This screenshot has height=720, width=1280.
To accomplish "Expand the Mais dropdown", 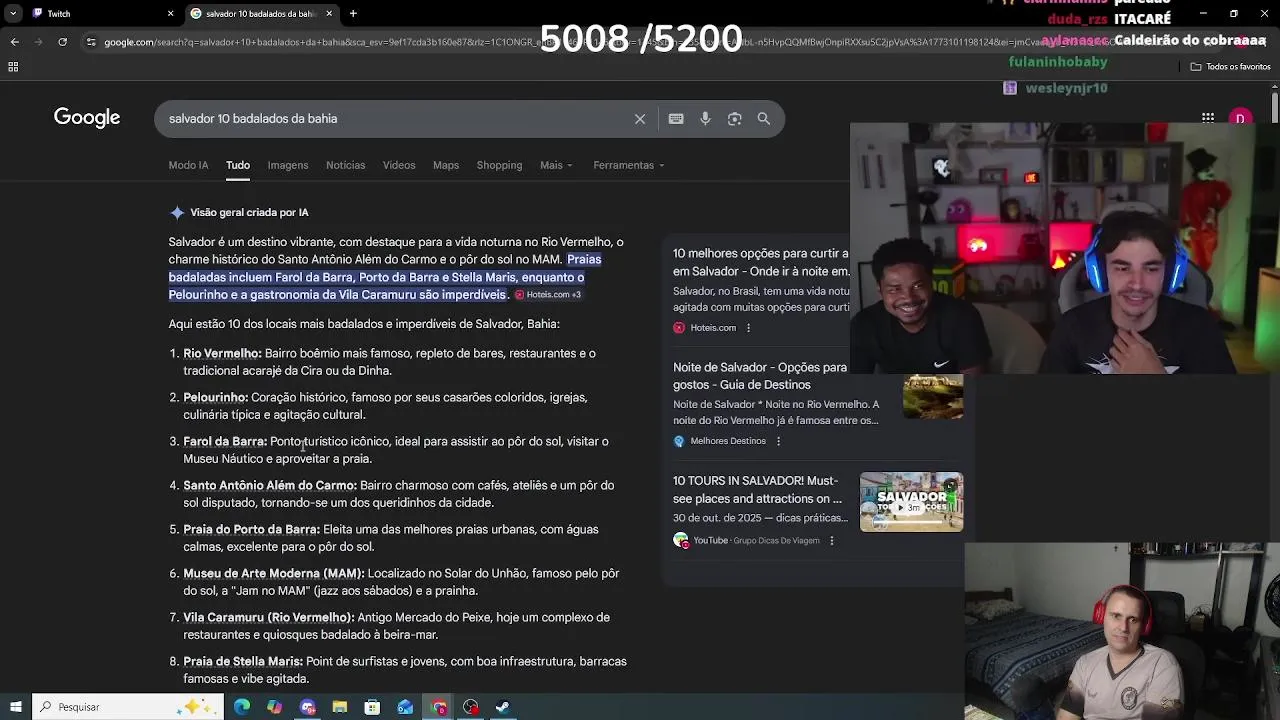I will tap(556, 165).
